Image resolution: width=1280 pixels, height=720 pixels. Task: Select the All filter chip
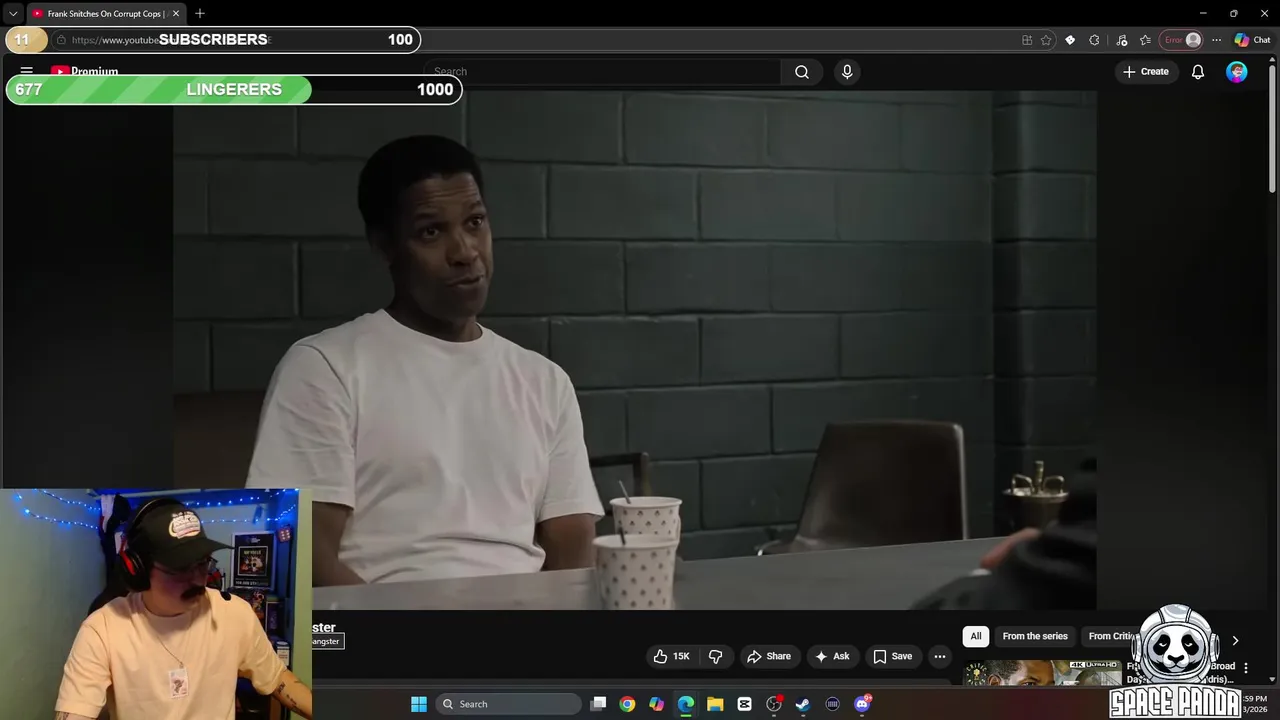click(976, 636)
